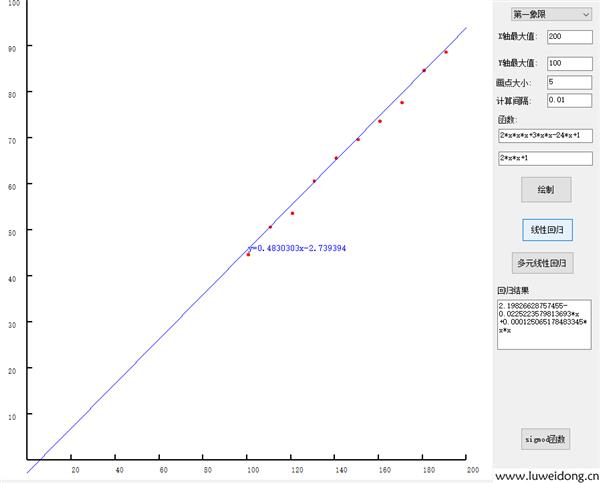
Task: Click the red data point at x=100
Action: coord(248,254)
